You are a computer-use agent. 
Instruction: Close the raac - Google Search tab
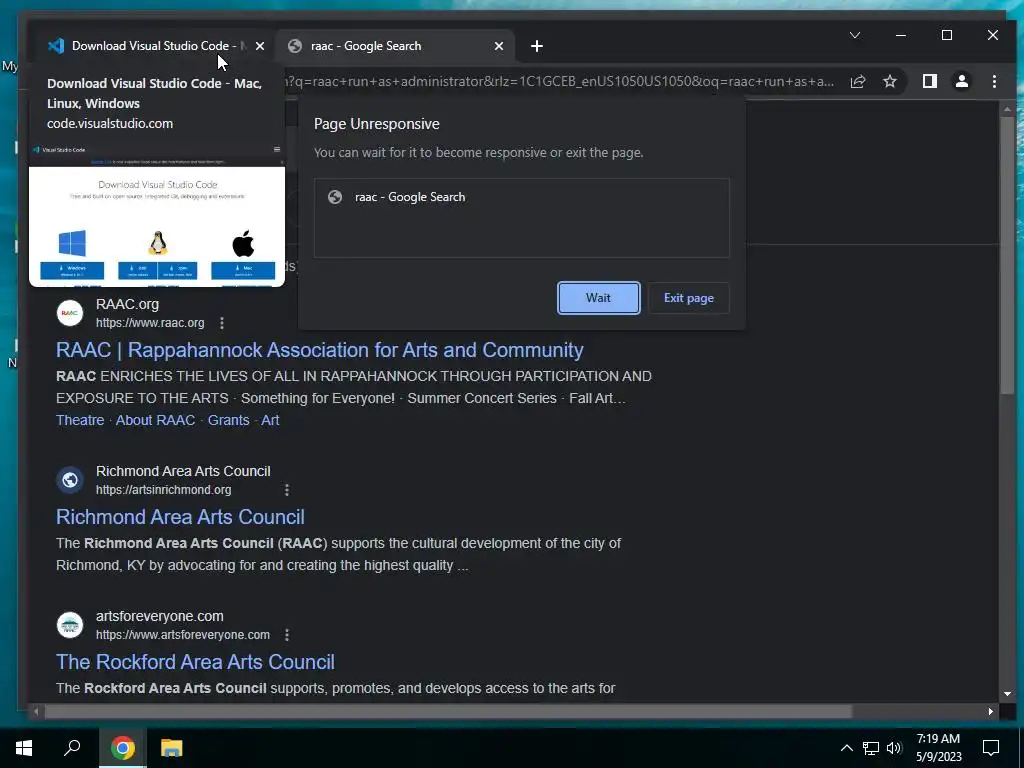coord(499,46)
